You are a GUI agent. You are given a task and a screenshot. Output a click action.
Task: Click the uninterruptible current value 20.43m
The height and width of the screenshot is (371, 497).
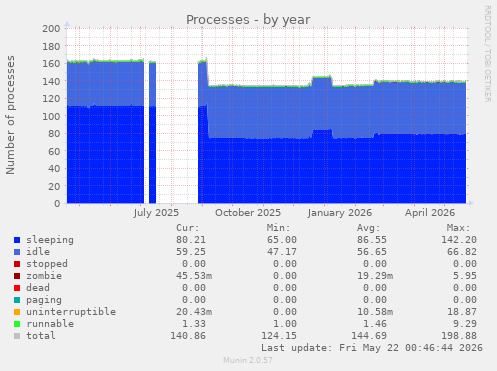pos(194,312)
